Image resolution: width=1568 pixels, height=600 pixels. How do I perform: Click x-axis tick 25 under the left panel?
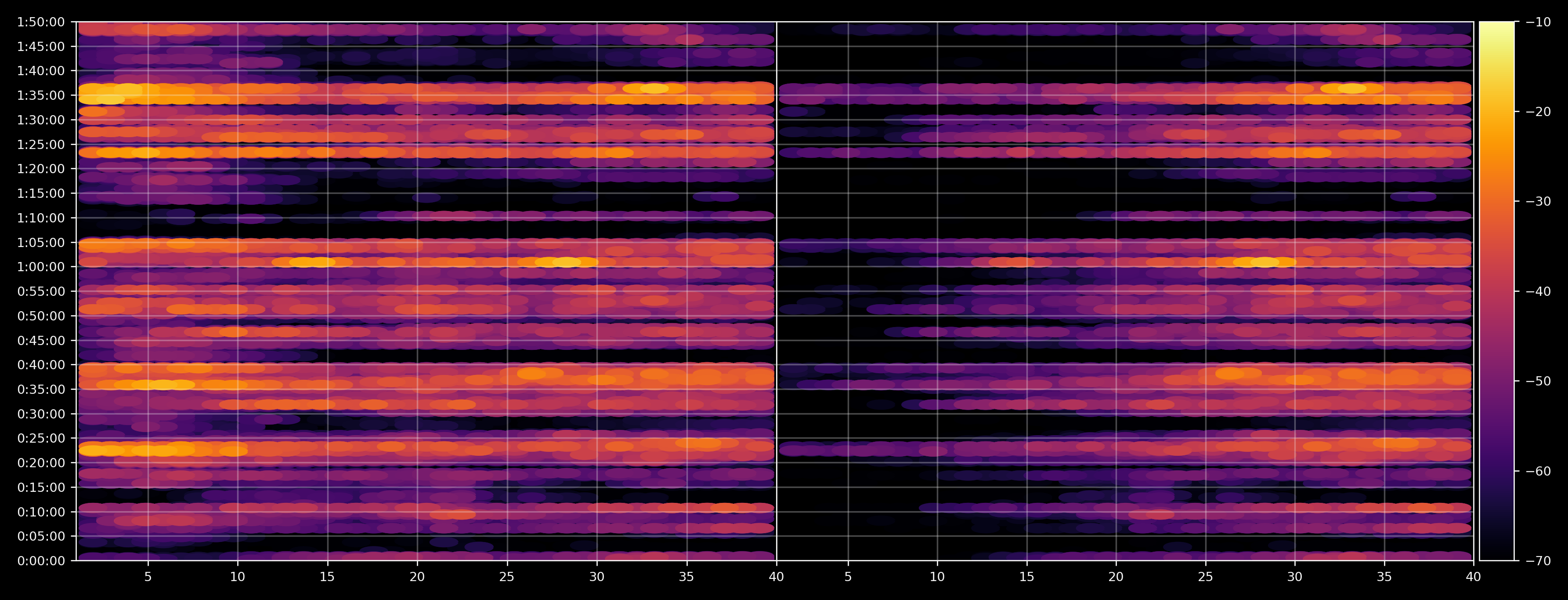(507, 577)
